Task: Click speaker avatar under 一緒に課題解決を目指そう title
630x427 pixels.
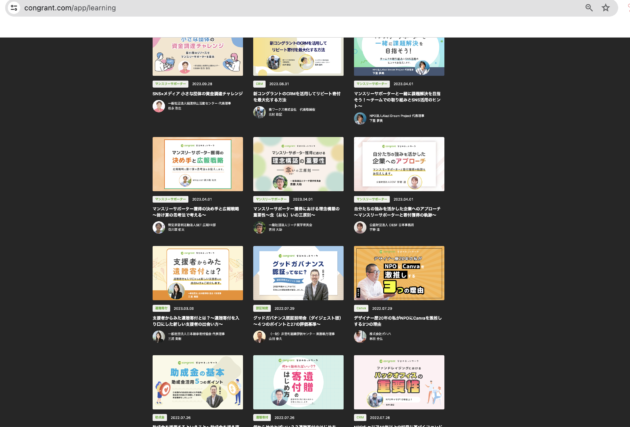Action: point(360,118)
